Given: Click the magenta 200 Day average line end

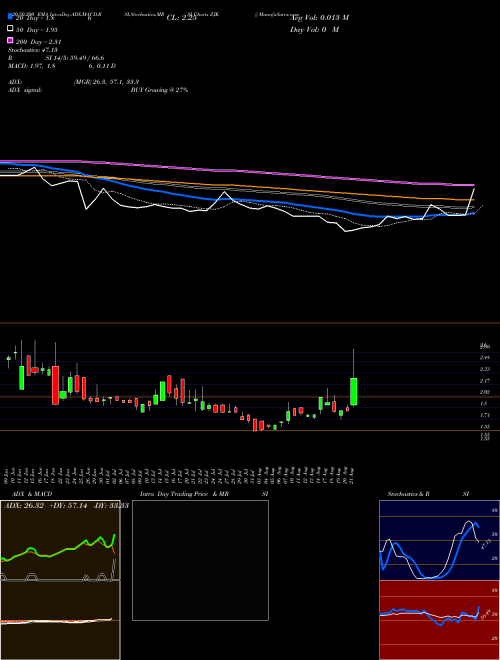Looking at the screenshot, I should click(x=471, y=185).
